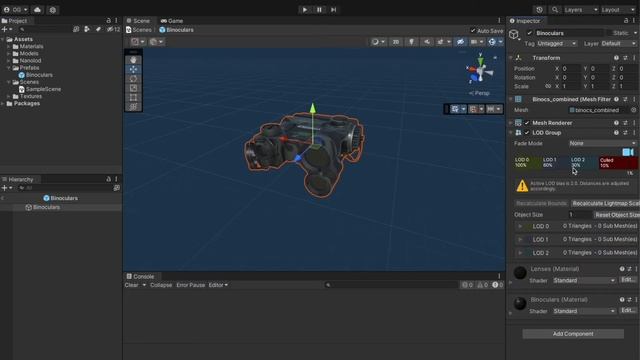Select the Move tool in scene toolbar
This screenshot has height=360, width=640.
133,69
